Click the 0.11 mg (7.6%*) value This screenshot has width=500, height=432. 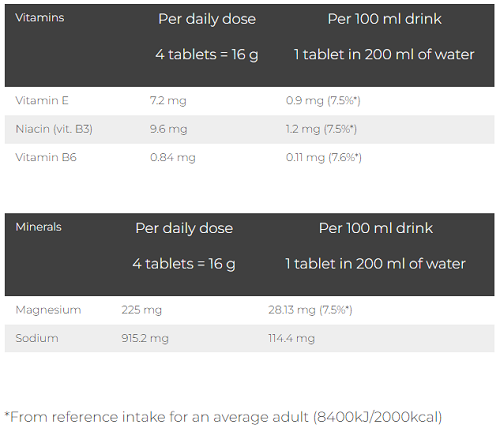[x=323, y=157]
